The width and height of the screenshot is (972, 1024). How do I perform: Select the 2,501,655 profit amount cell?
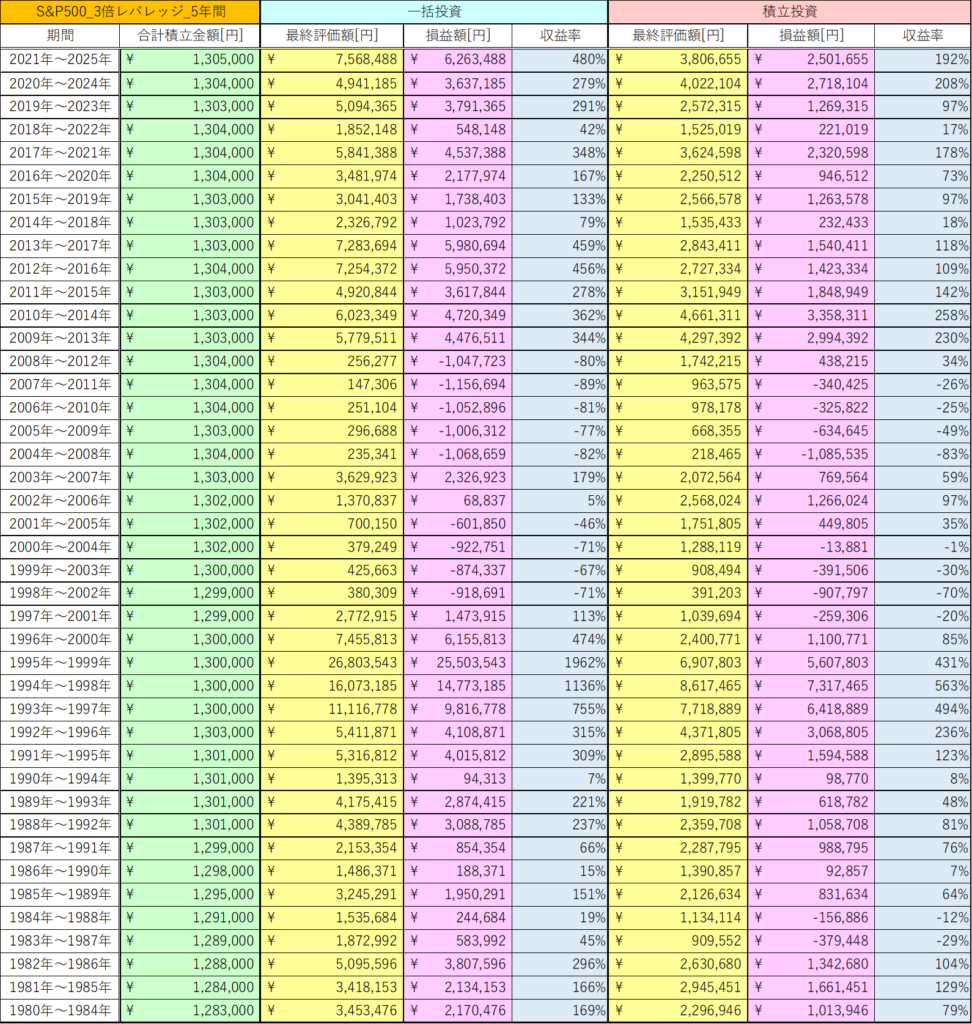(x=811, y=59)
